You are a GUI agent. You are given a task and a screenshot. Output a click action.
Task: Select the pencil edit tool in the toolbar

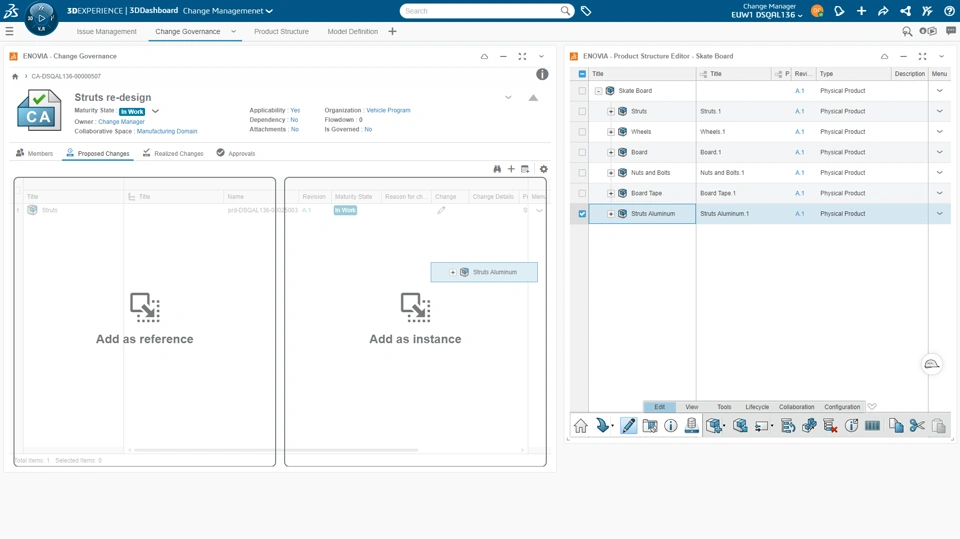pyautogui.click(x=628, y=426)
